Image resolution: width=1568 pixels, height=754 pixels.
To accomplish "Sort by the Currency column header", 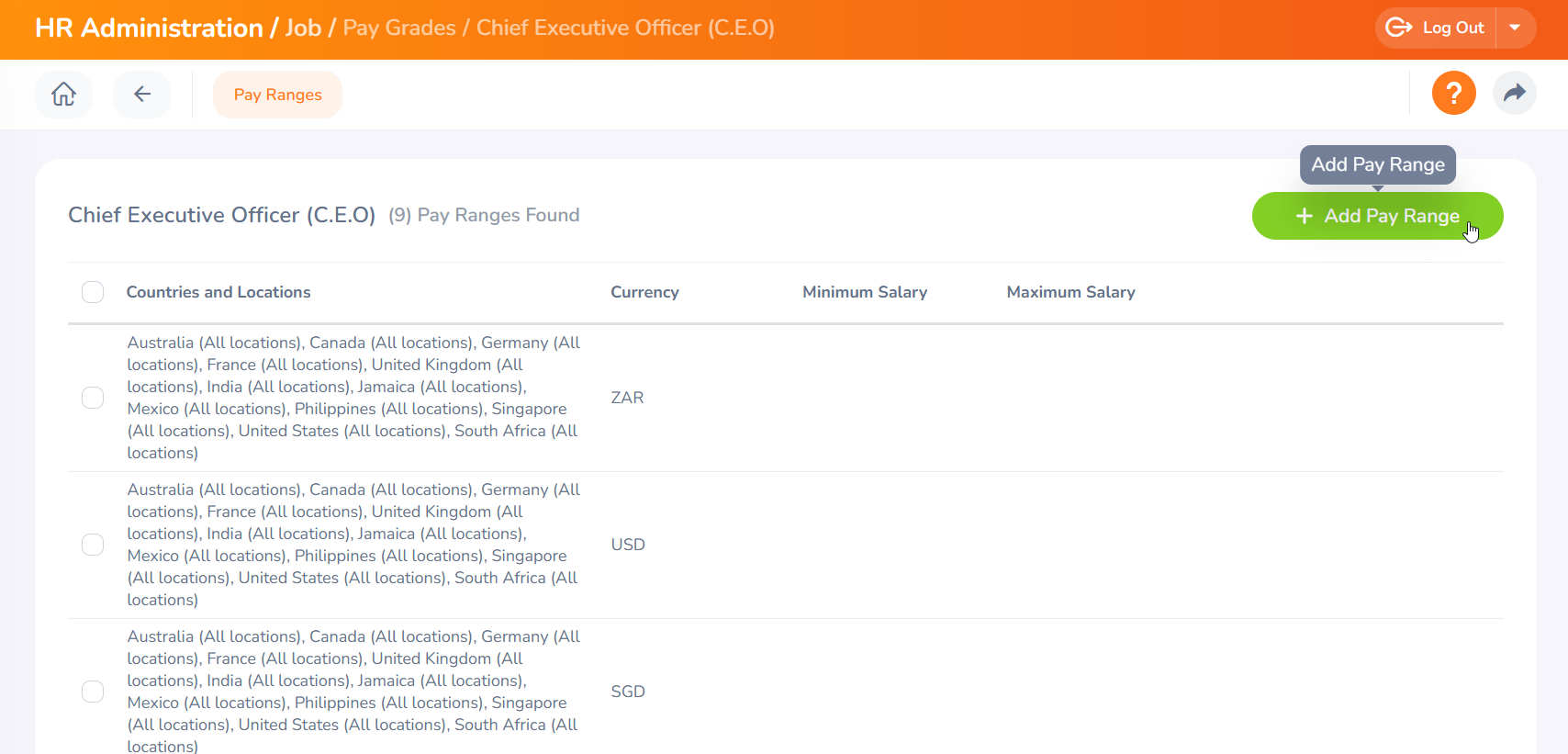I will tap(644, 292).
